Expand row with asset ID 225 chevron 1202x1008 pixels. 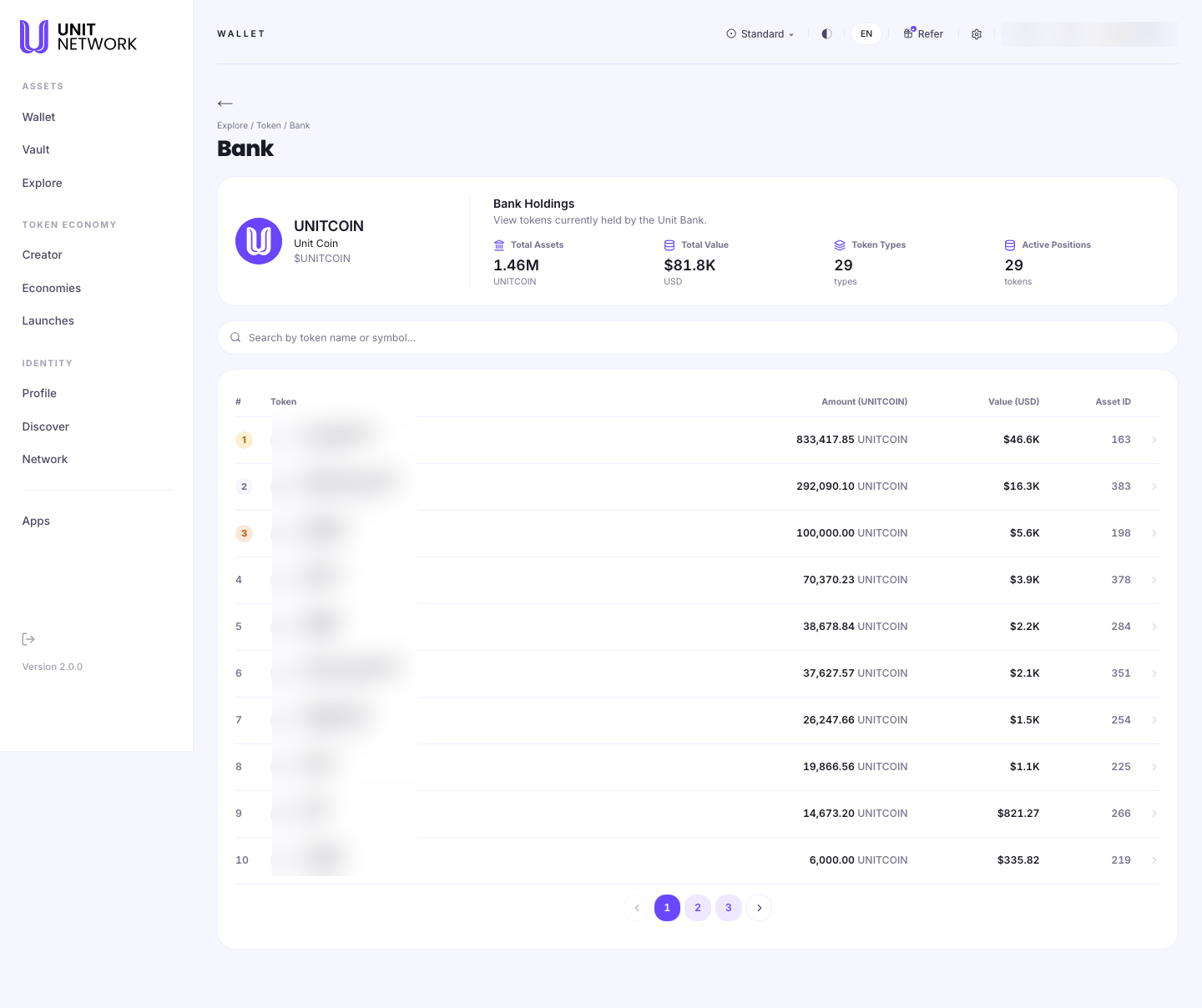coord(1154,767)
